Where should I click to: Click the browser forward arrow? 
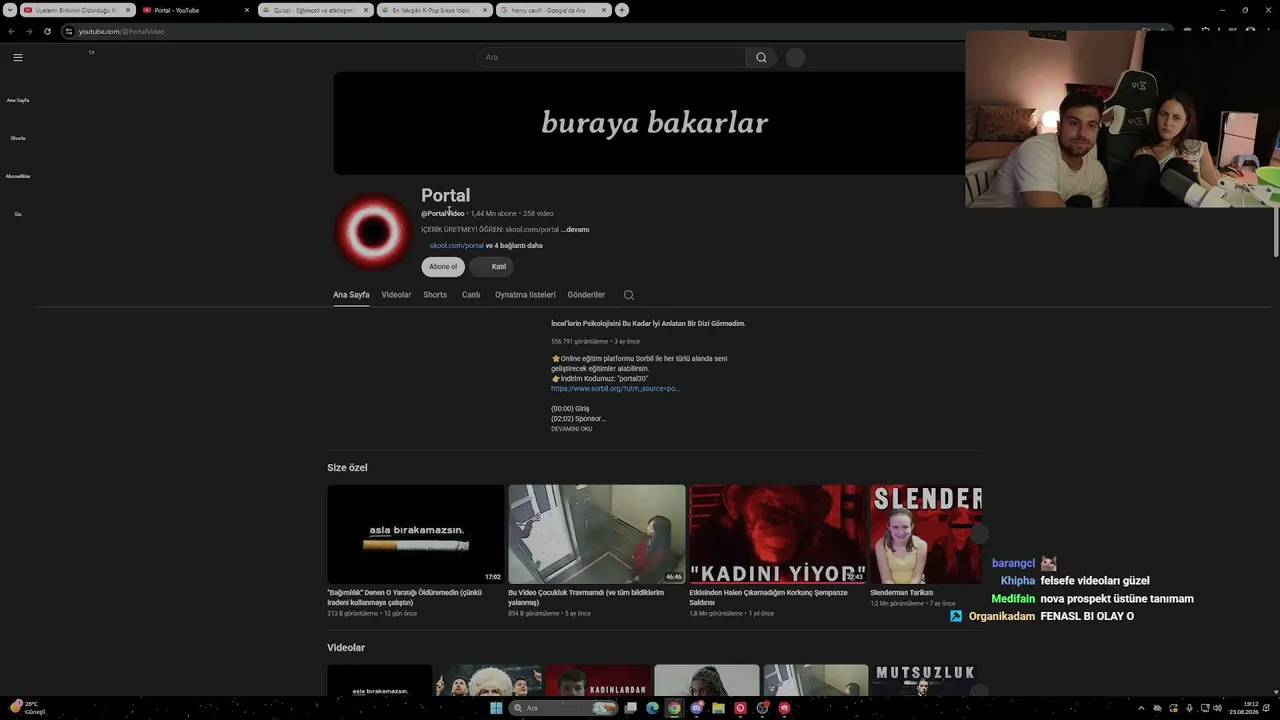click(29, 31)
